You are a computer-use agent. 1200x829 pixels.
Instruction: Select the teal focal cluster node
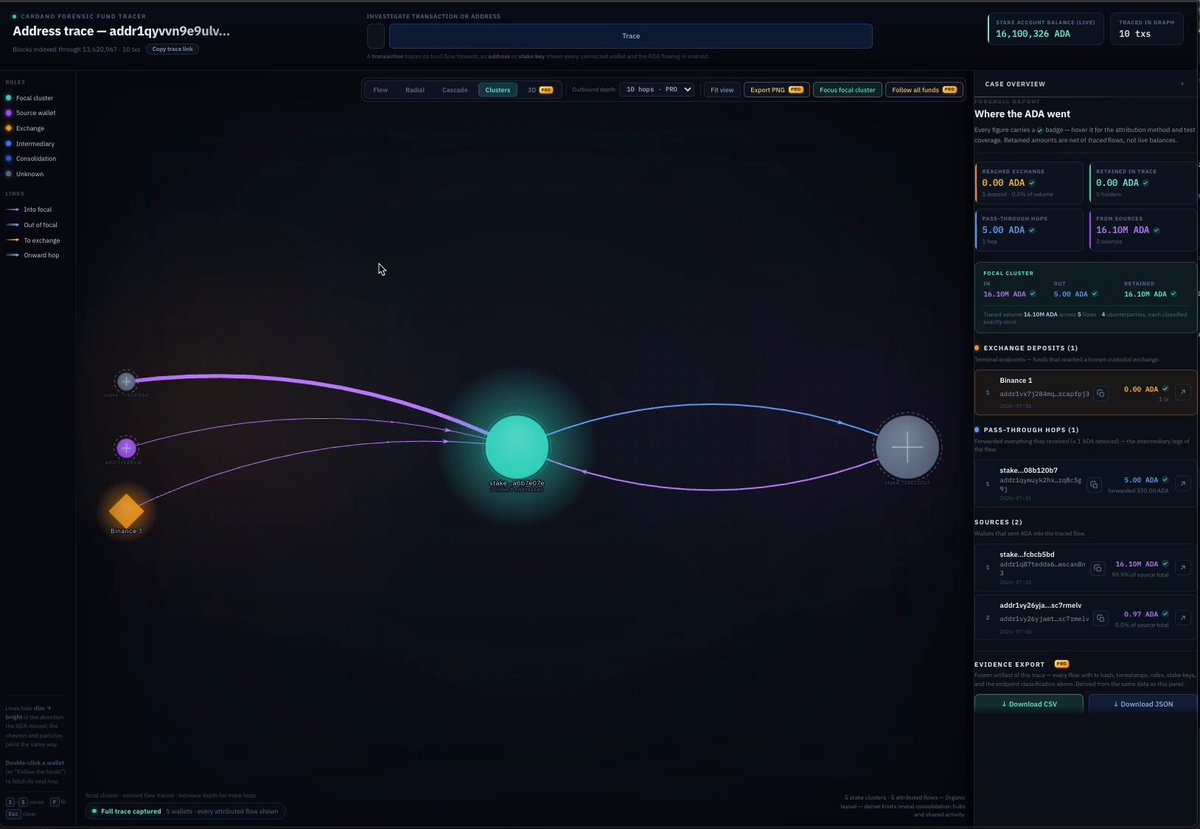point(517,447)
